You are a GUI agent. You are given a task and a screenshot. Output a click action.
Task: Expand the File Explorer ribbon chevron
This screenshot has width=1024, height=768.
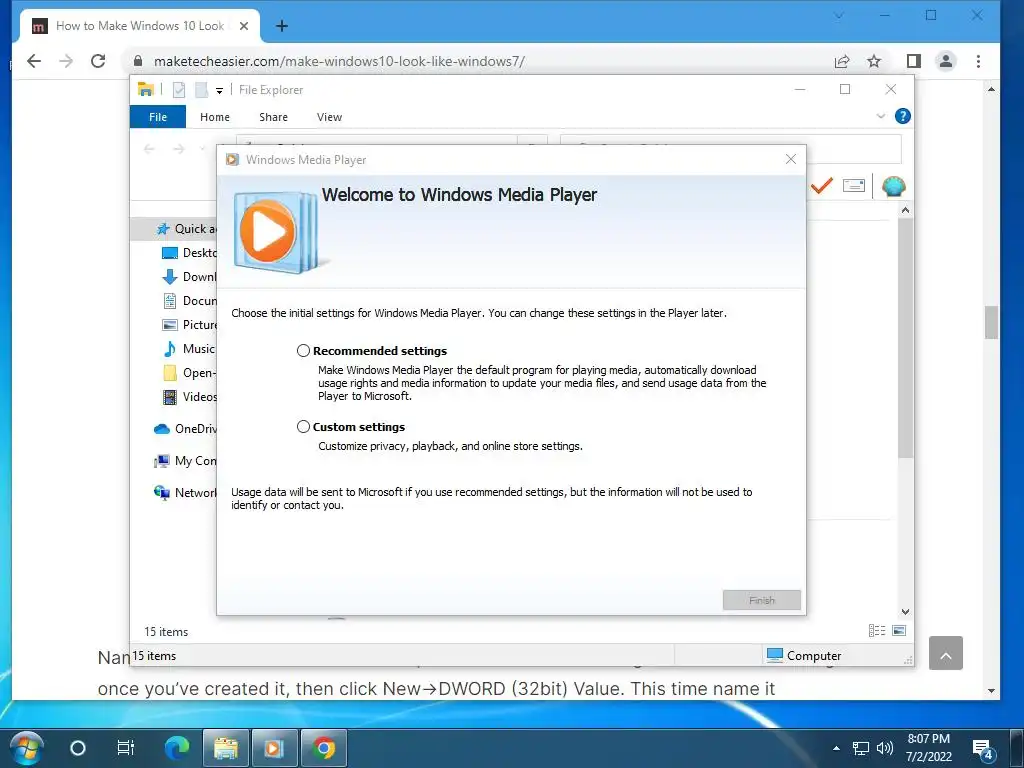880,116
